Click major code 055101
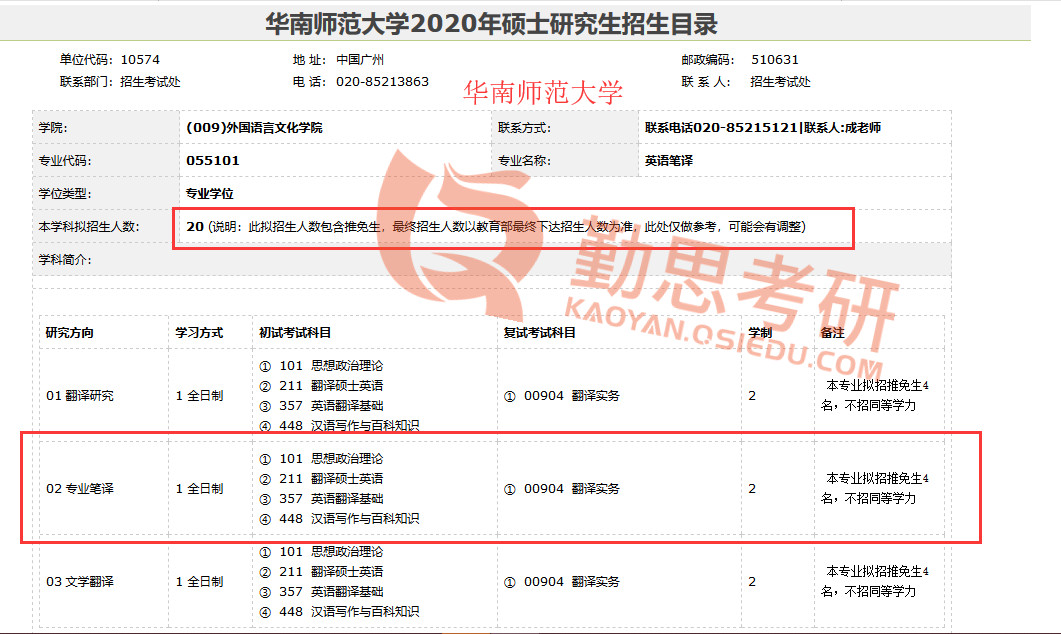The width and height of the screenshot is (1061, 634). point(212,160)
